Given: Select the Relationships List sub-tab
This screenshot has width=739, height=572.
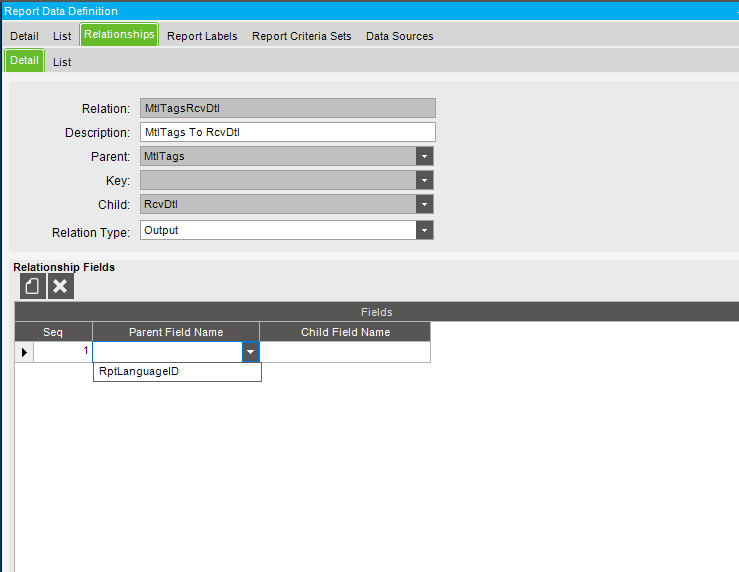Looking at the screenshot, I should click(62, 62).
